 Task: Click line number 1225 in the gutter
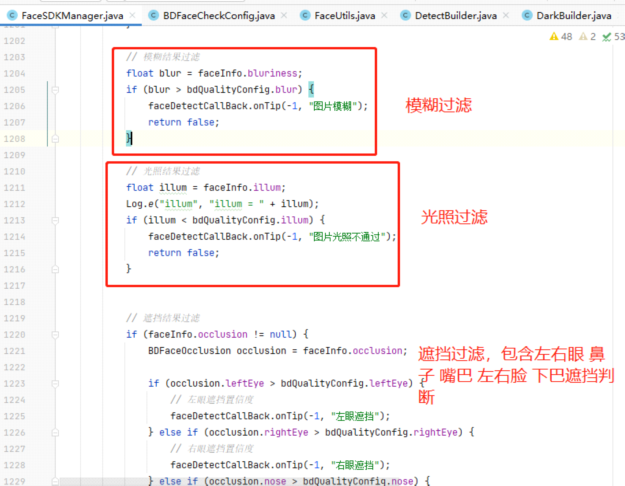click(15, 416)
